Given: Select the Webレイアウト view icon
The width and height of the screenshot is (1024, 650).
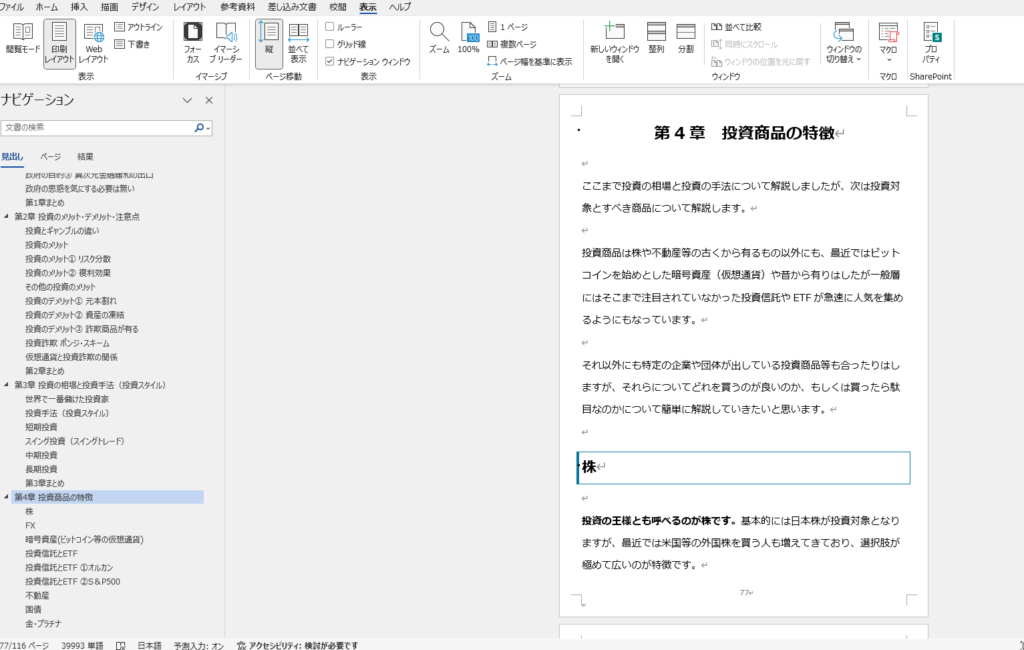Looking at the screenshot, I should (93, 40).
